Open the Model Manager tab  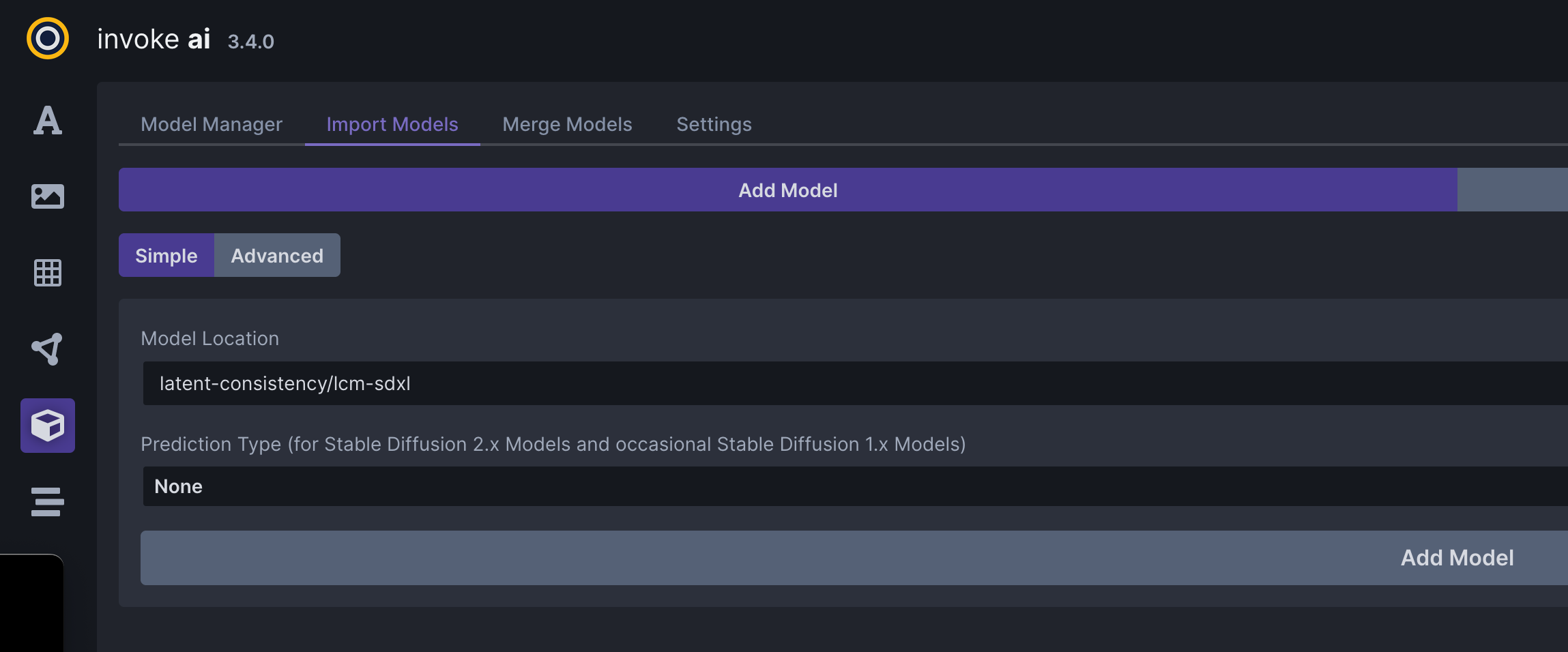coord(212,124)
